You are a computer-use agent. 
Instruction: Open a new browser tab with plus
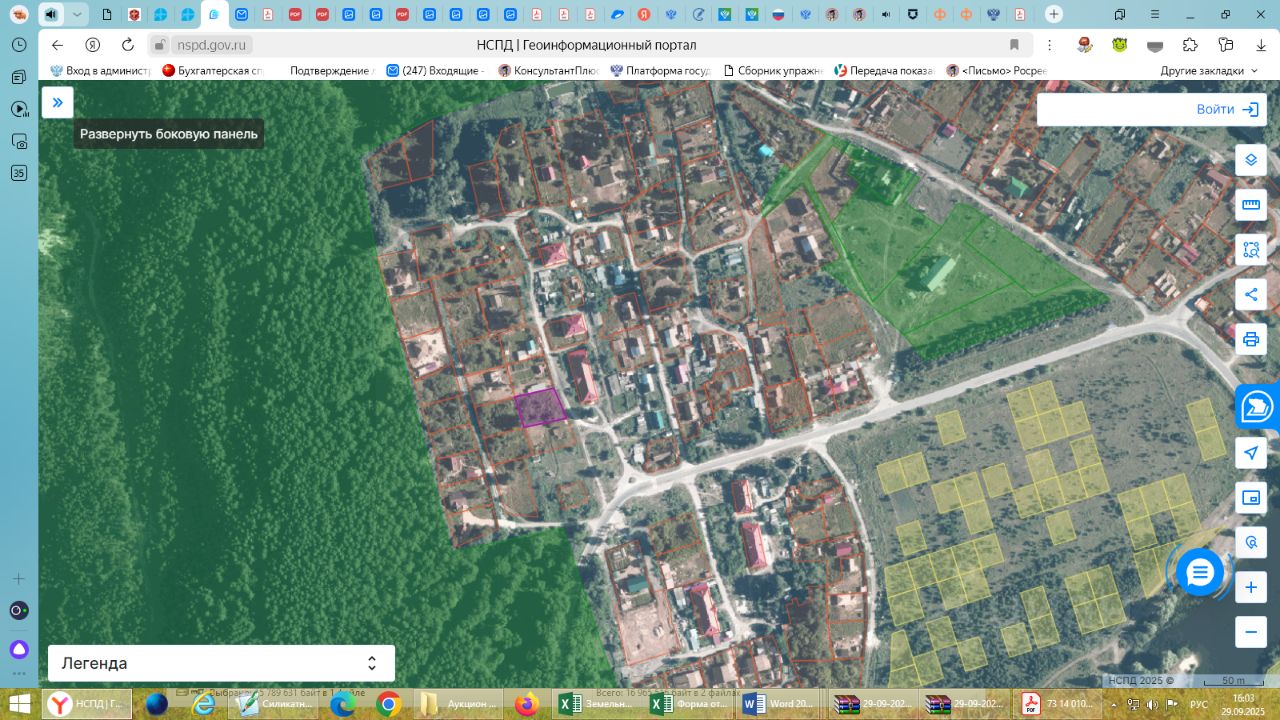pyautogui.click(x=1053, y=14)
